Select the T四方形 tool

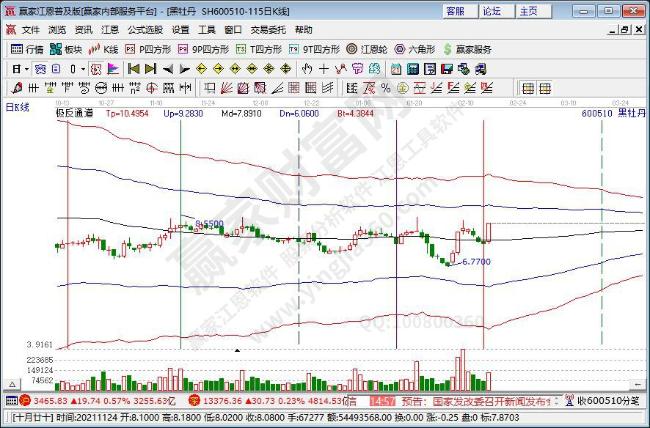point(259,49)
